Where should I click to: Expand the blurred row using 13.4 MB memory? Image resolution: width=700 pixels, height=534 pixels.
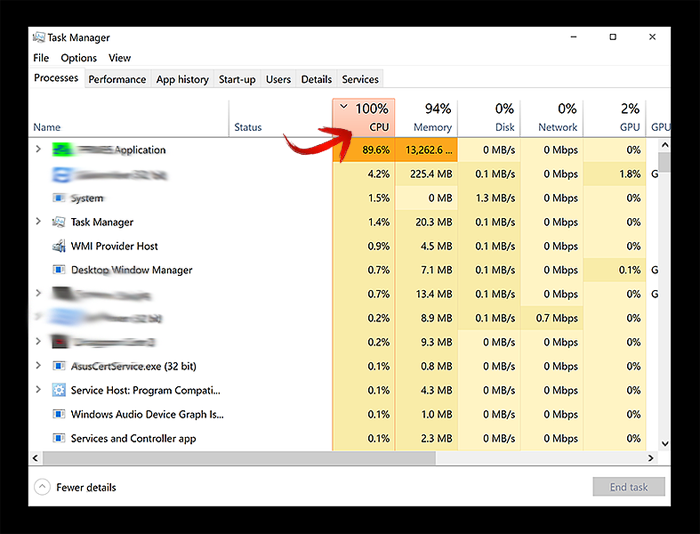[x=38, y=293]
